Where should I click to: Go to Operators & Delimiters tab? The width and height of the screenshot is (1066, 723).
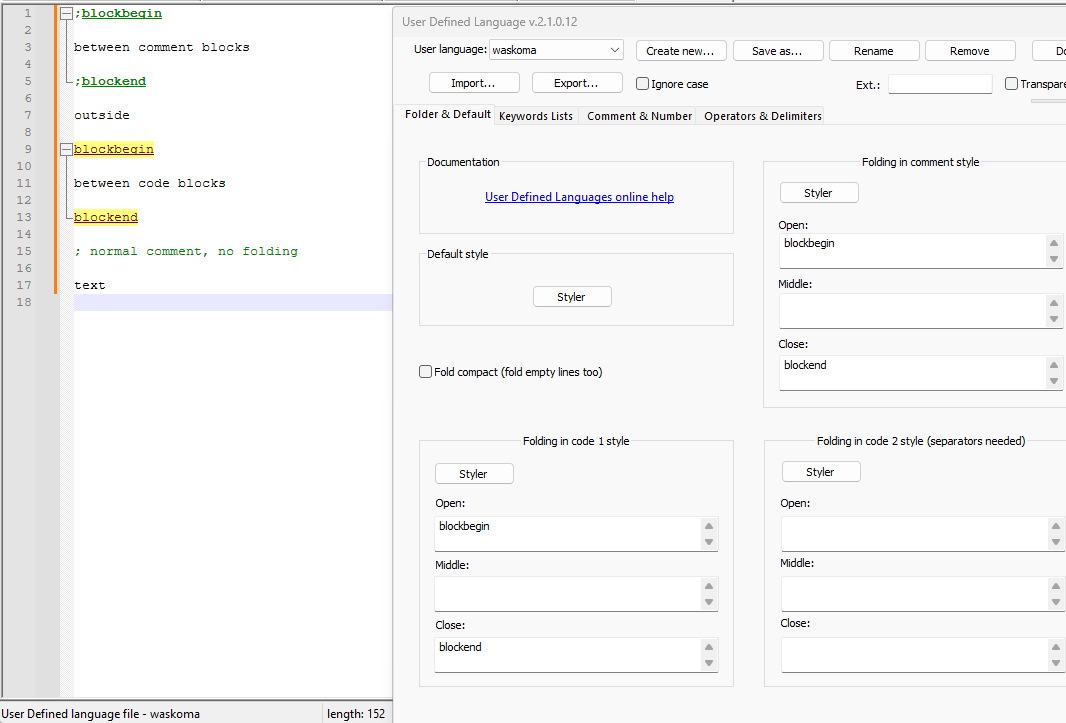[x=762, y=116]
